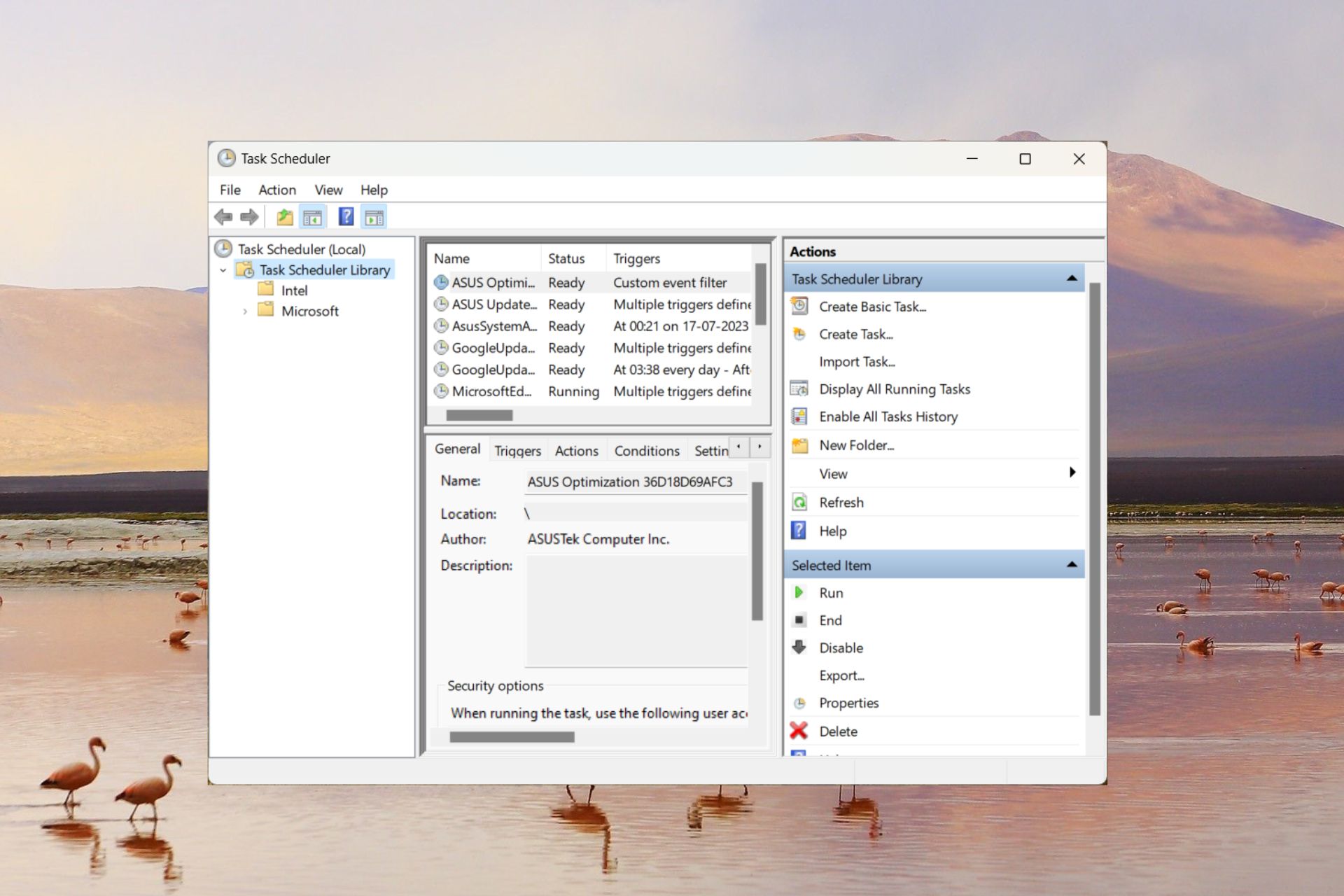
Task: Maximize the Task Scheduler window
Action: (1025, 159)
